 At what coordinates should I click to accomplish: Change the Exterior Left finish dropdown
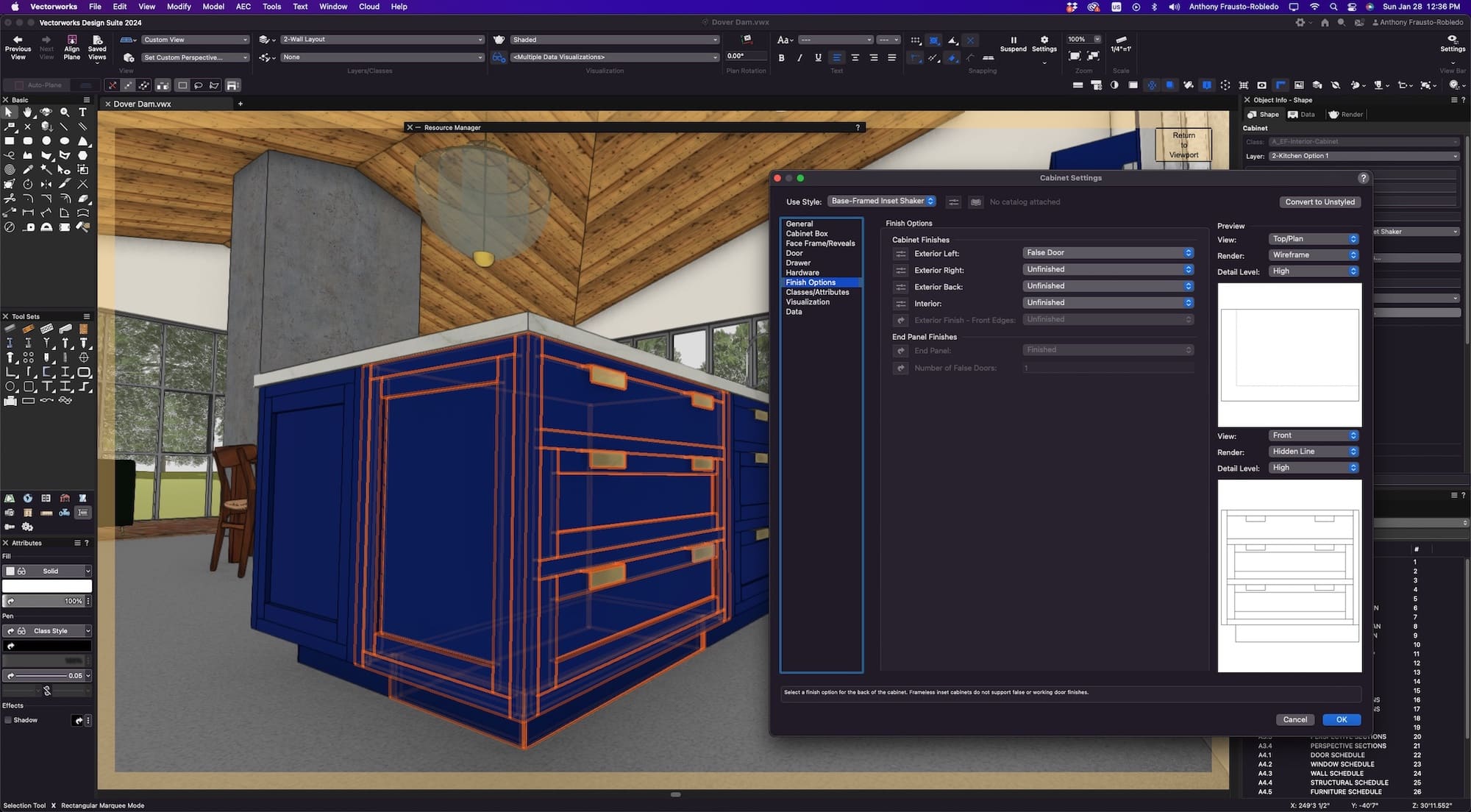click(x=1108, y=252)
